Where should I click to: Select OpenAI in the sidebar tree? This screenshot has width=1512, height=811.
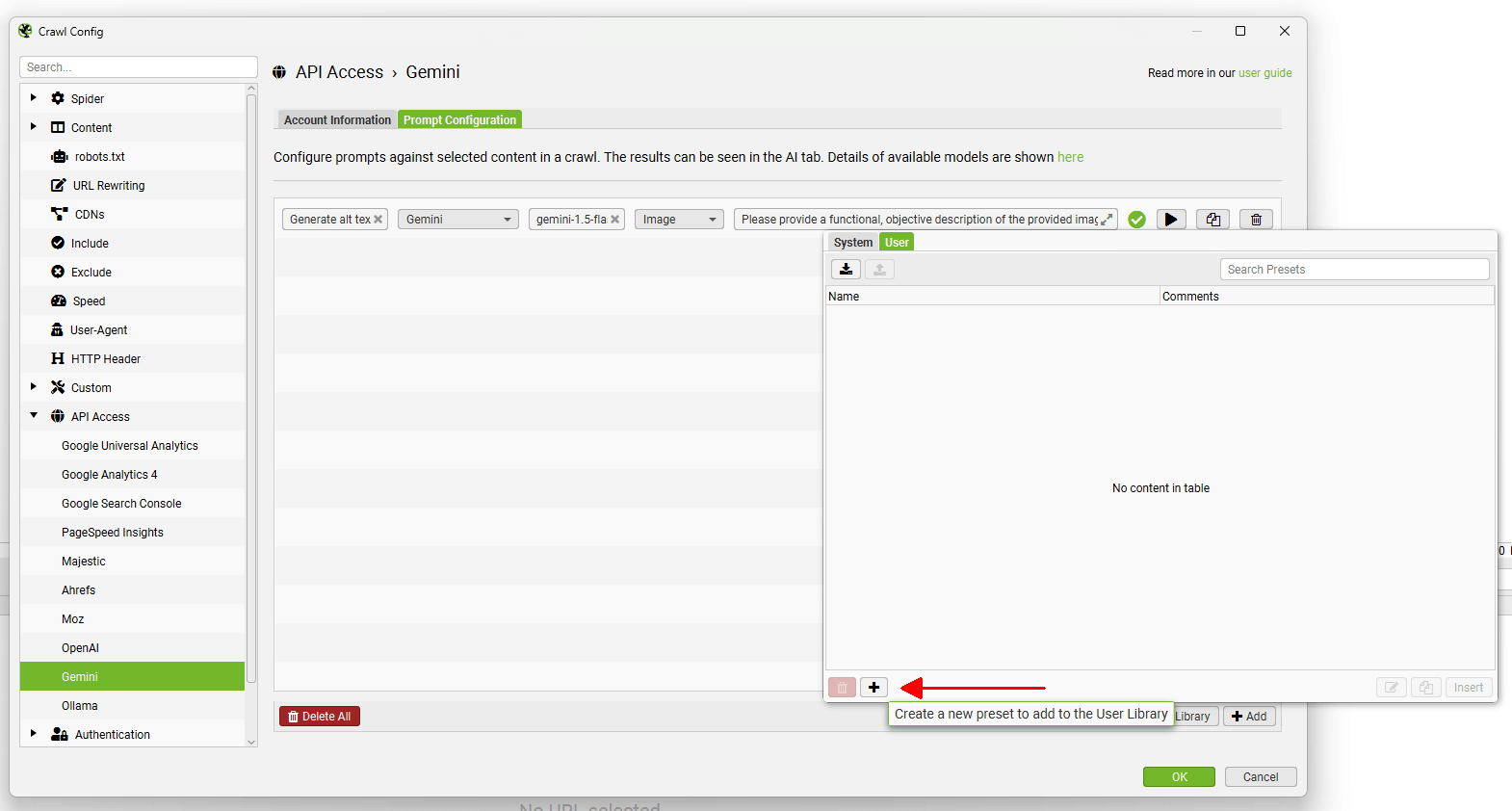(81, 648)
